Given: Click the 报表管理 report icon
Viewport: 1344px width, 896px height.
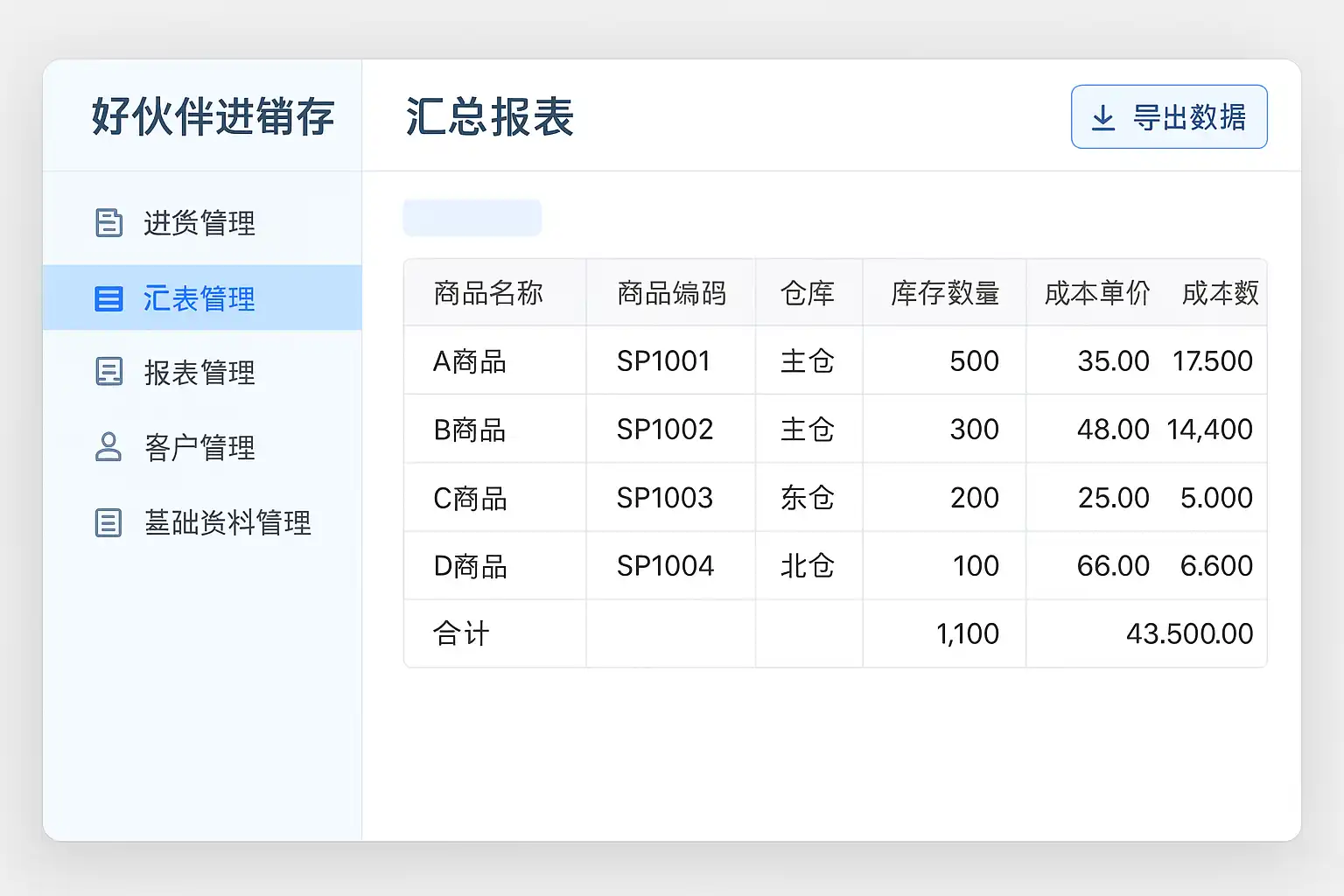Looking at the screenshot, I should 108,372.
